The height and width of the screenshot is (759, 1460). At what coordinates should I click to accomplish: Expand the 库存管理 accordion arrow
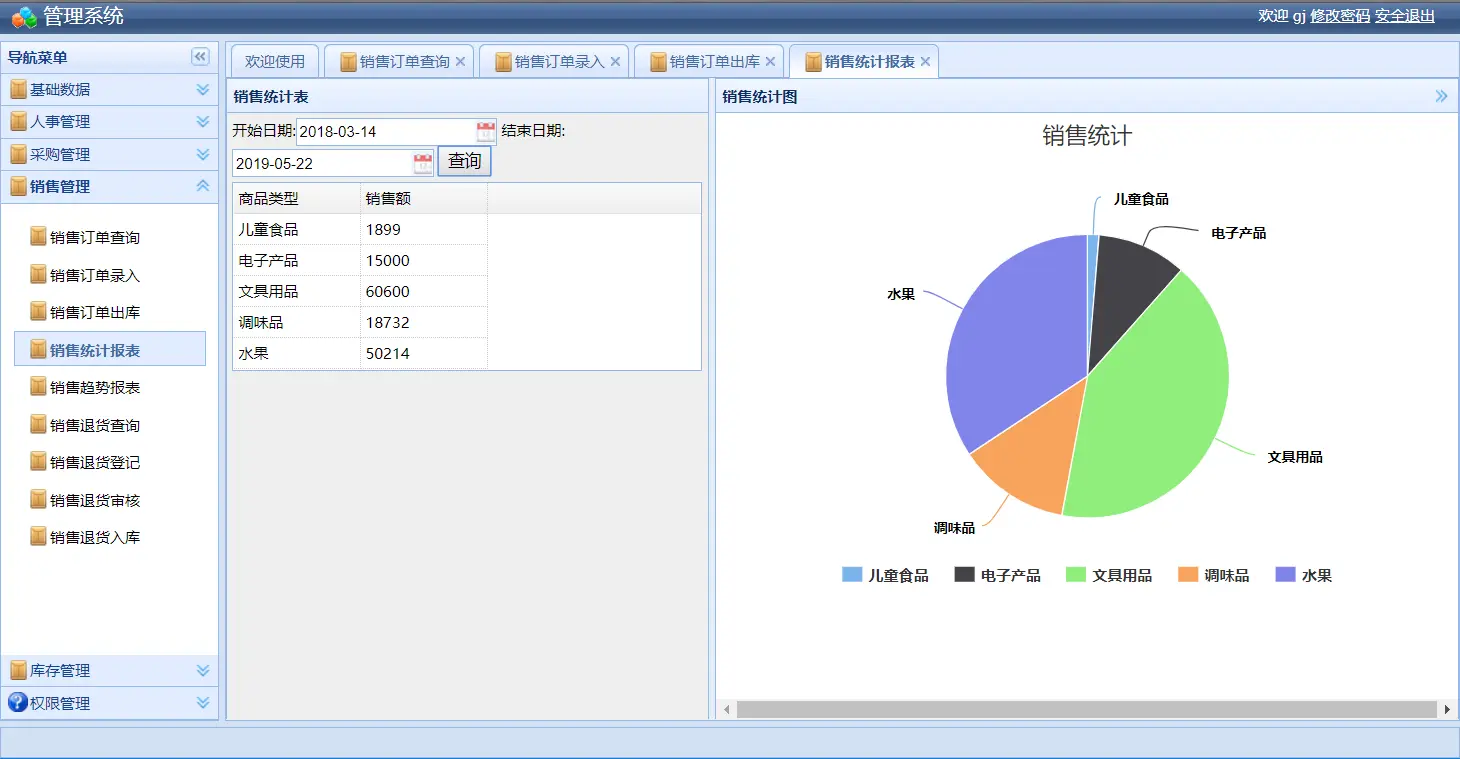click(x=203, y=671)
